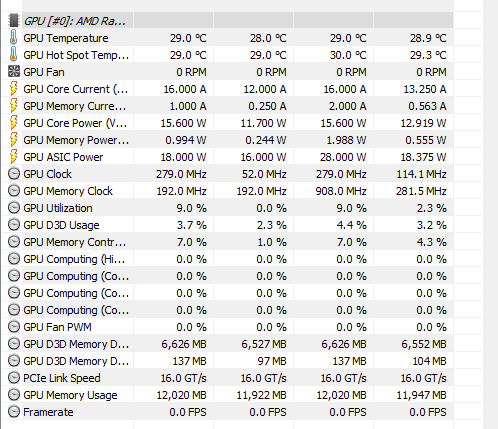
Task: Click the fan icon next to GPU Fan
Action: [x=14, y=72]
